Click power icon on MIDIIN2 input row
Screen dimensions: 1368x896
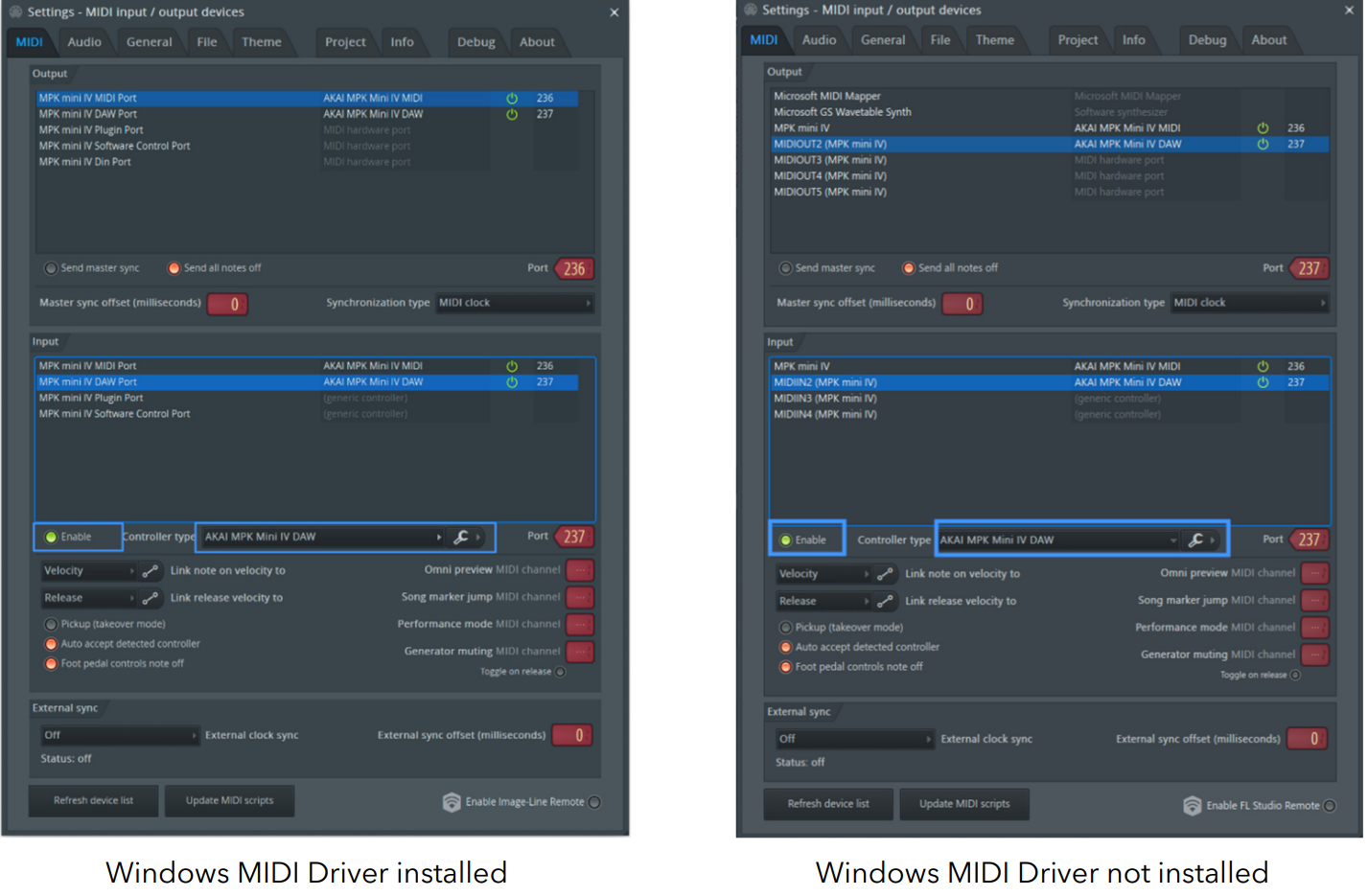1263,382
